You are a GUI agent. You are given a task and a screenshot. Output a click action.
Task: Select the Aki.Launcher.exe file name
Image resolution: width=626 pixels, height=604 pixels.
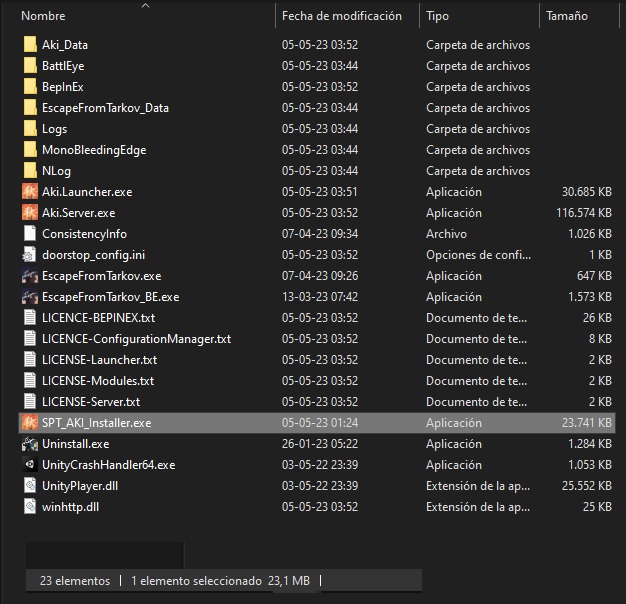coord(87,192)
